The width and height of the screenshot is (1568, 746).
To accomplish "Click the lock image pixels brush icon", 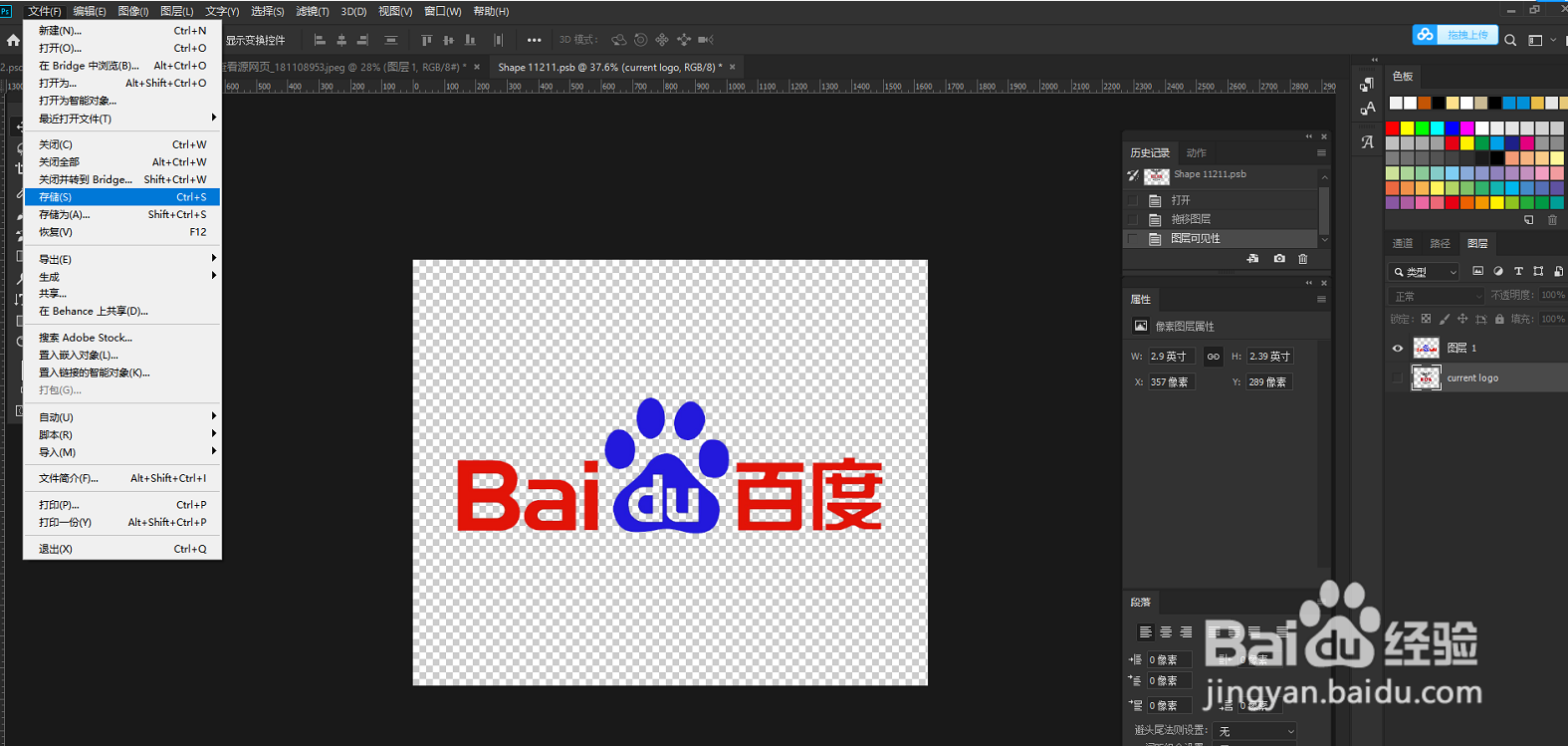I will click(x=1444, y=319).
